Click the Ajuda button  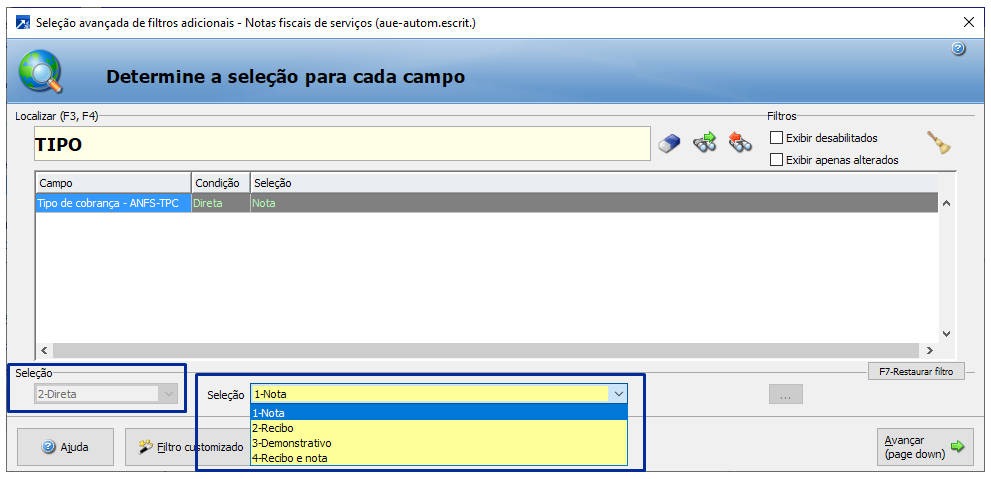click(66, 447)
